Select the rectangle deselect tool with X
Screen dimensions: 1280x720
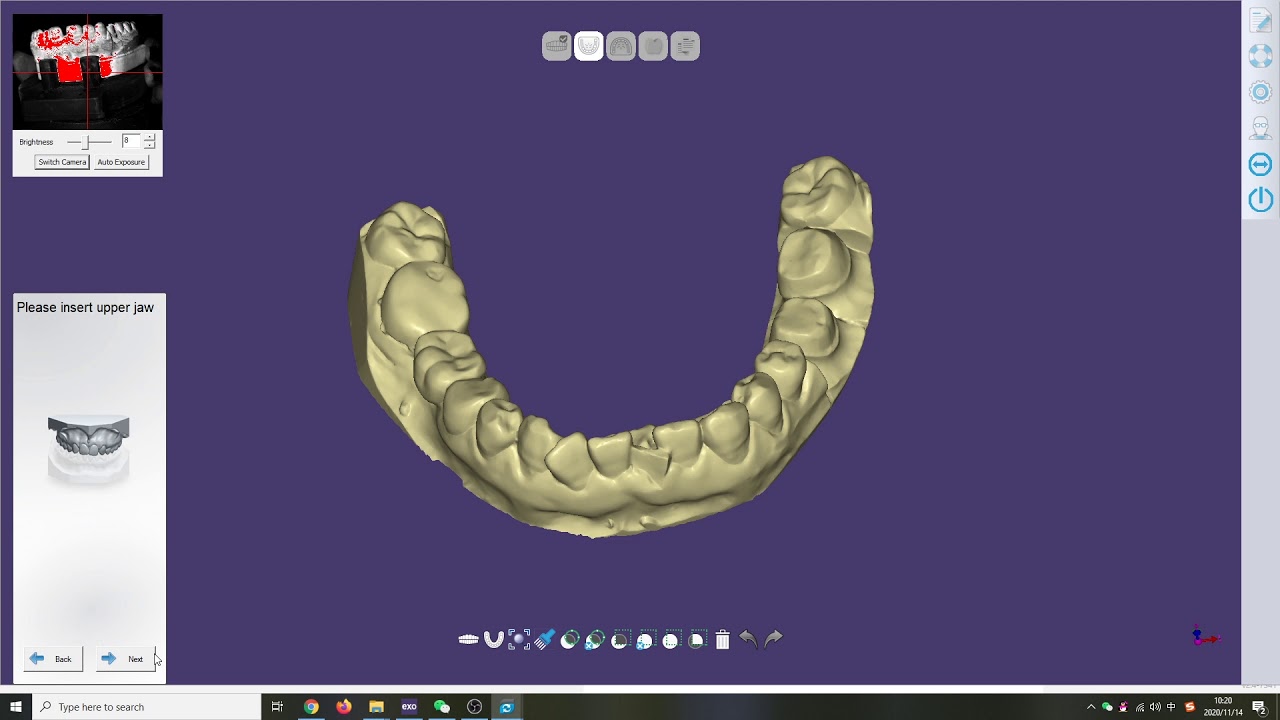645,640
